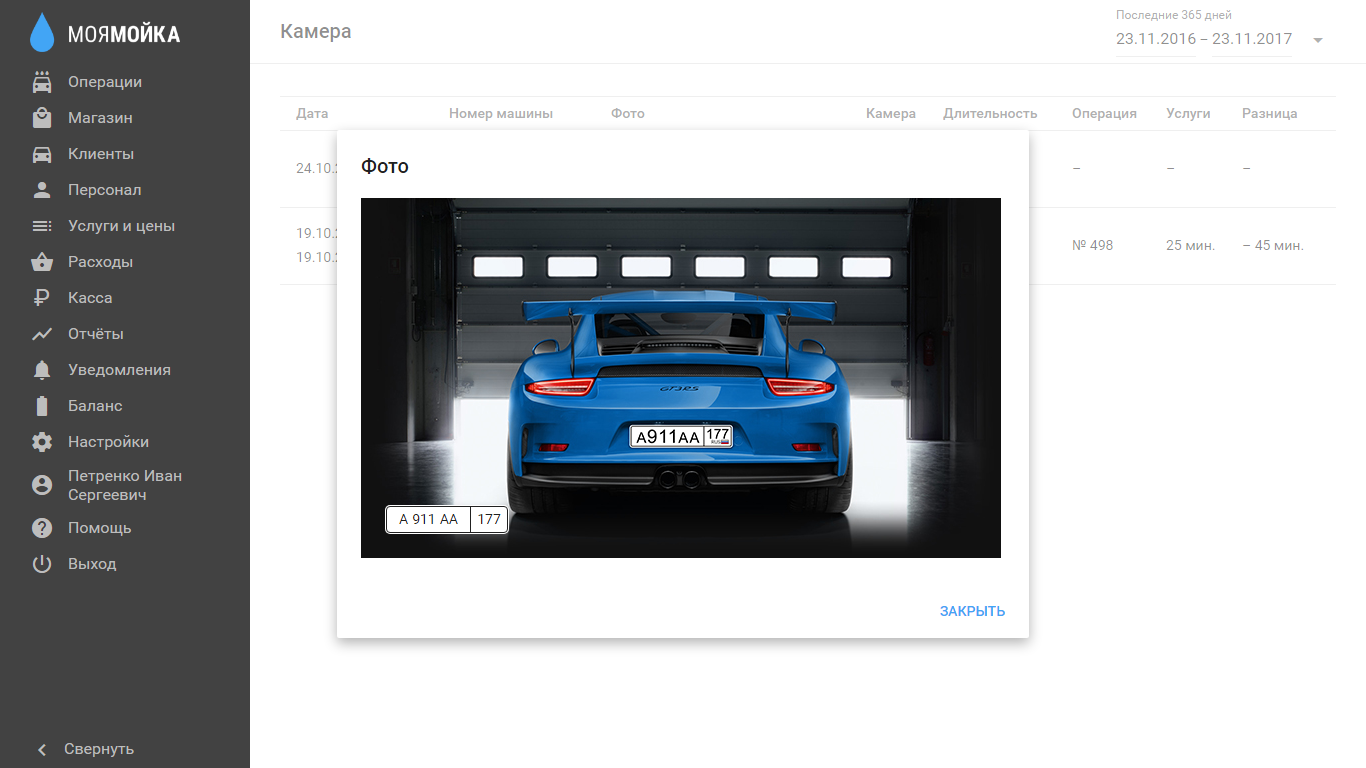The height and width of the screenshot is (768, 1366).
Task: Click the start date 23.11.2016 field
Action: point(1155,39)
